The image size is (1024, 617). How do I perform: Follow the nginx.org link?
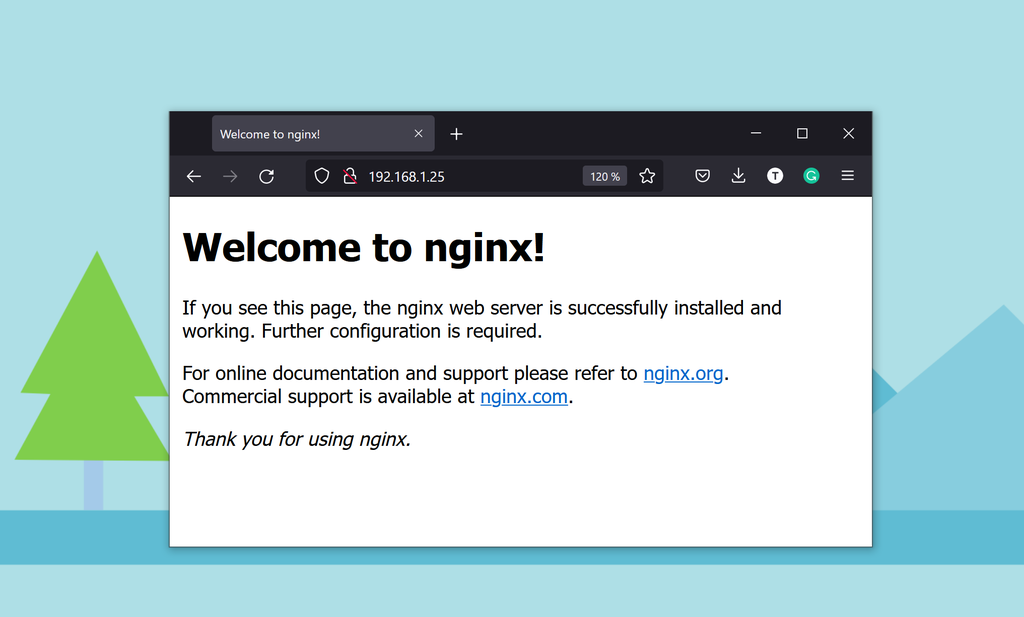683,373
